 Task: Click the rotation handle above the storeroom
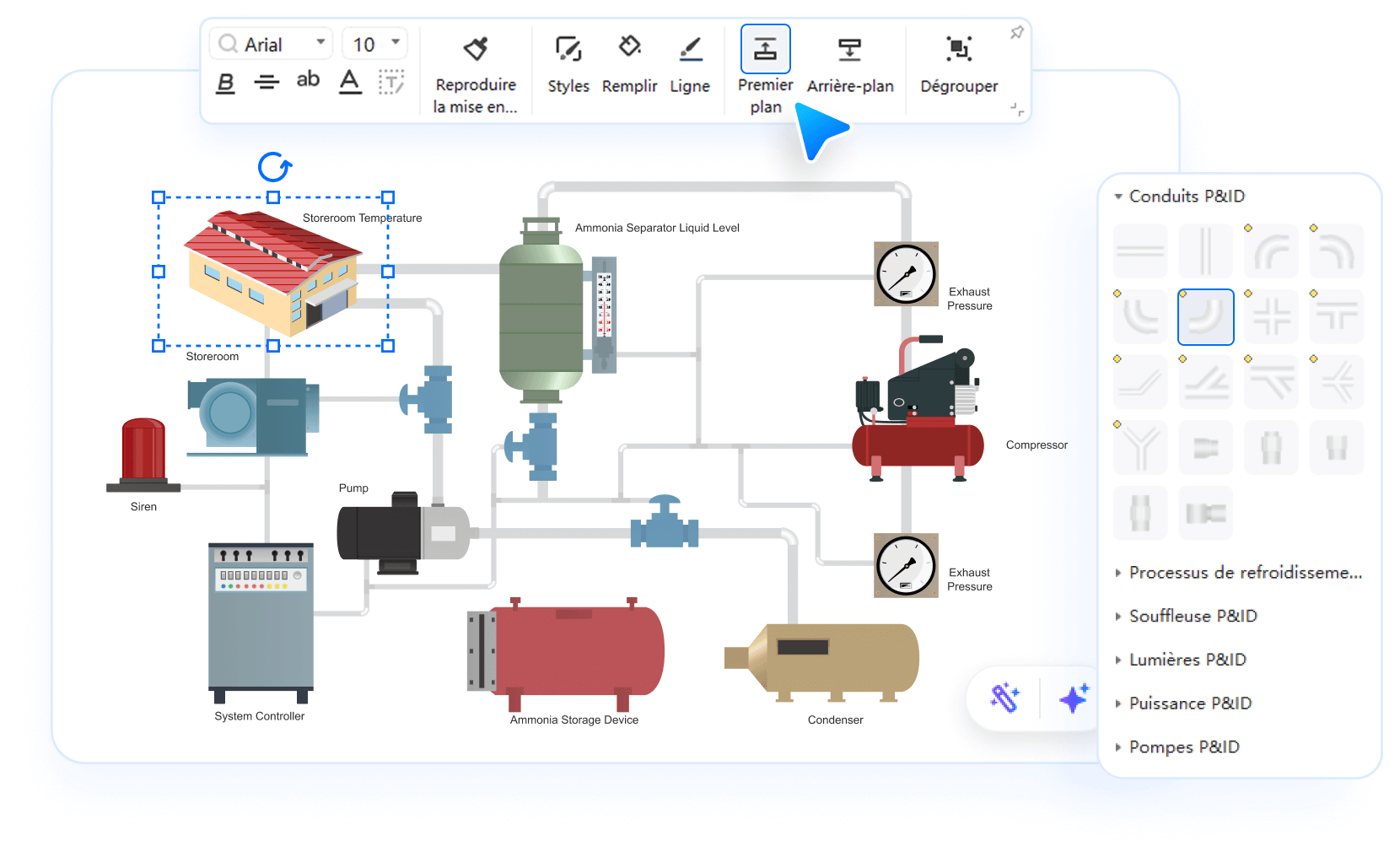(274, 167)
